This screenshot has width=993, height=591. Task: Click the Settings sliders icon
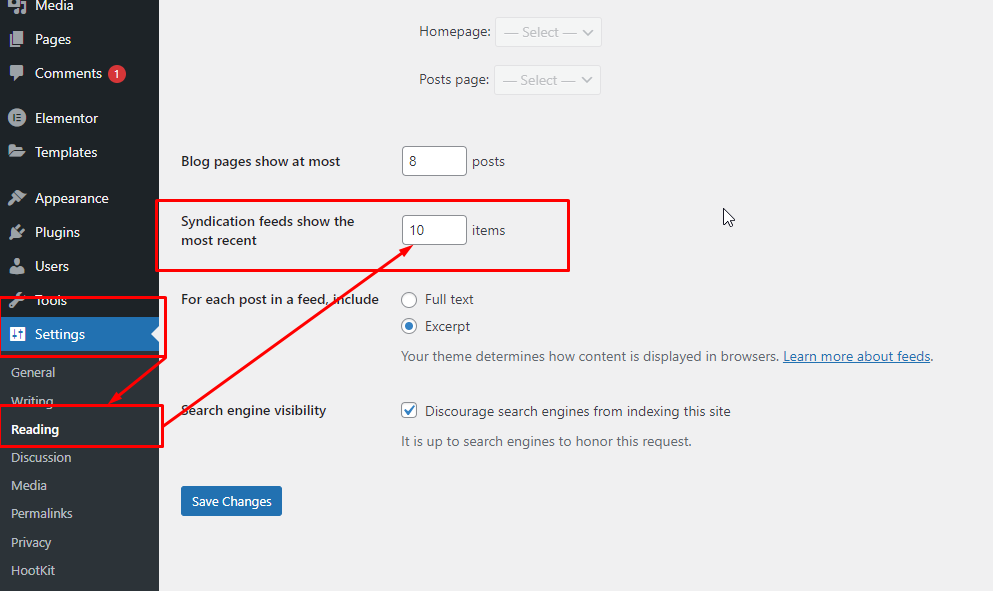[x=18, y=334]
